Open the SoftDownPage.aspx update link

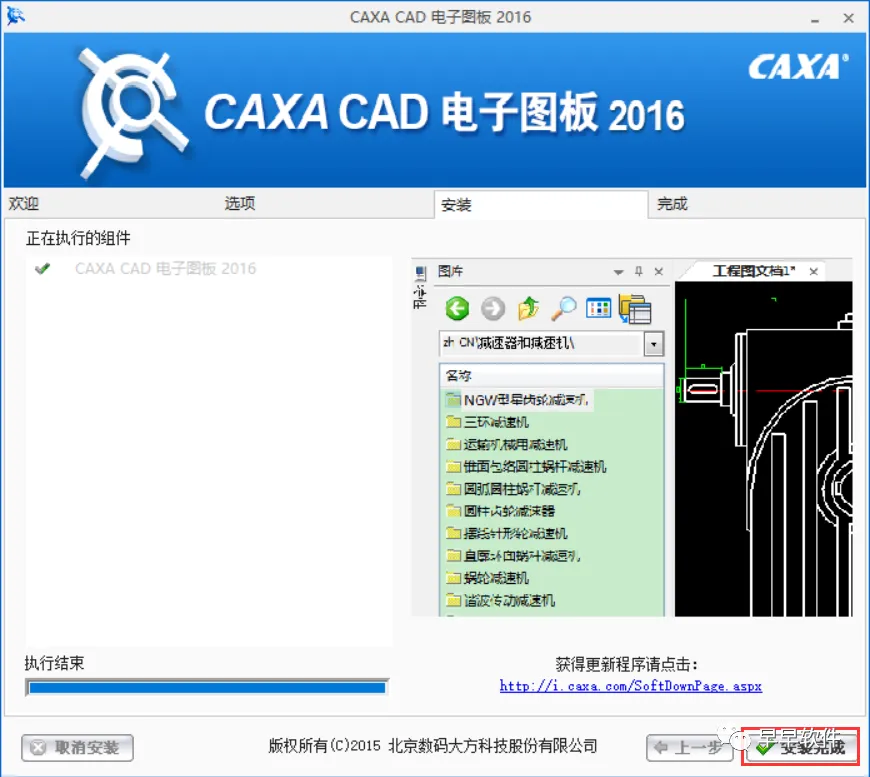630,686
